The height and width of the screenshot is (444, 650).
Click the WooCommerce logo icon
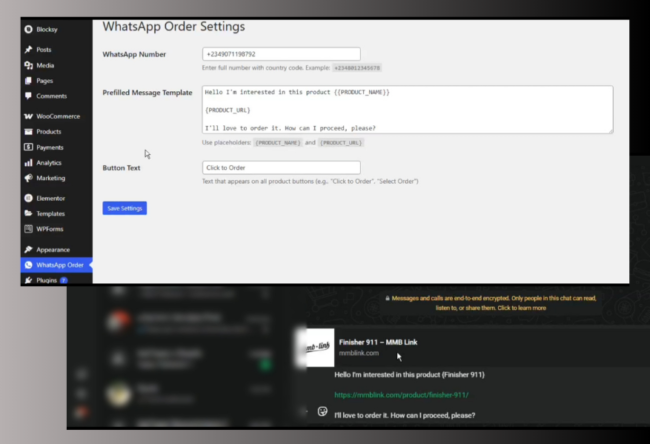28,116
